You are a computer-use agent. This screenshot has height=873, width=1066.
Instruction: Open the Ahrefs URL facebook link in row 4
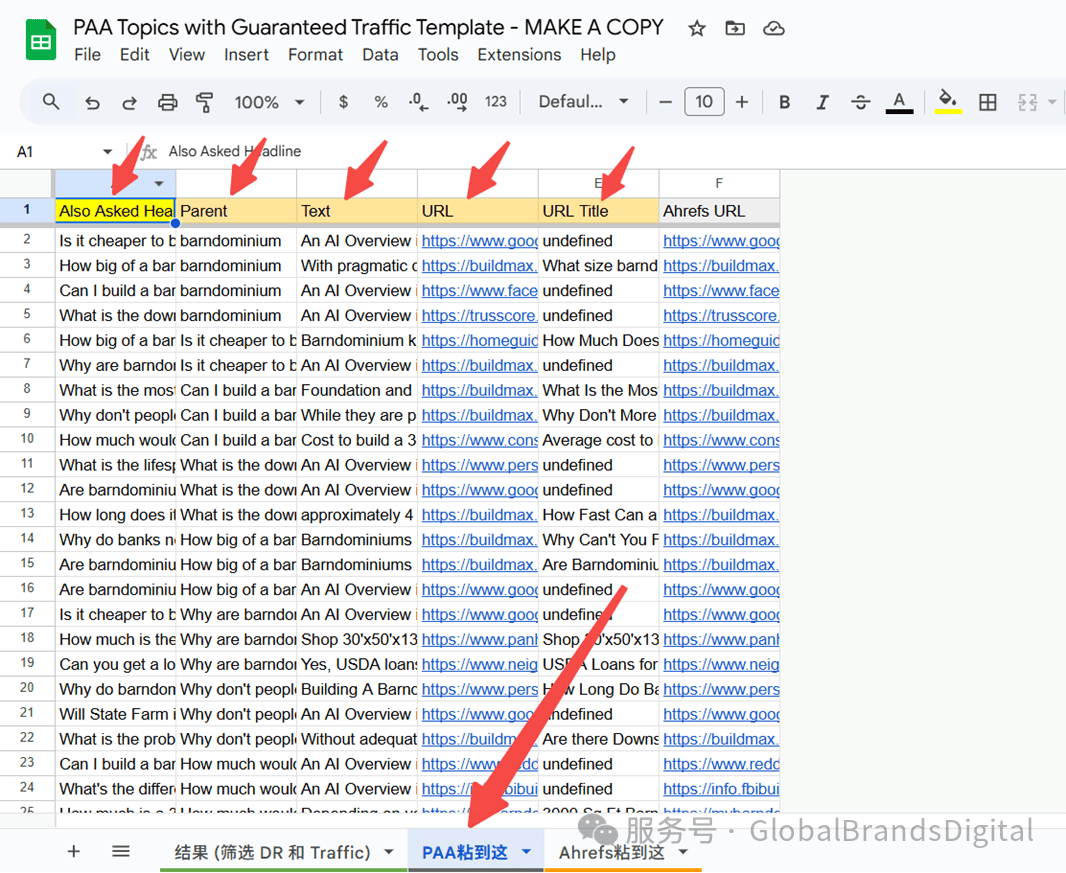coord(721,291)
